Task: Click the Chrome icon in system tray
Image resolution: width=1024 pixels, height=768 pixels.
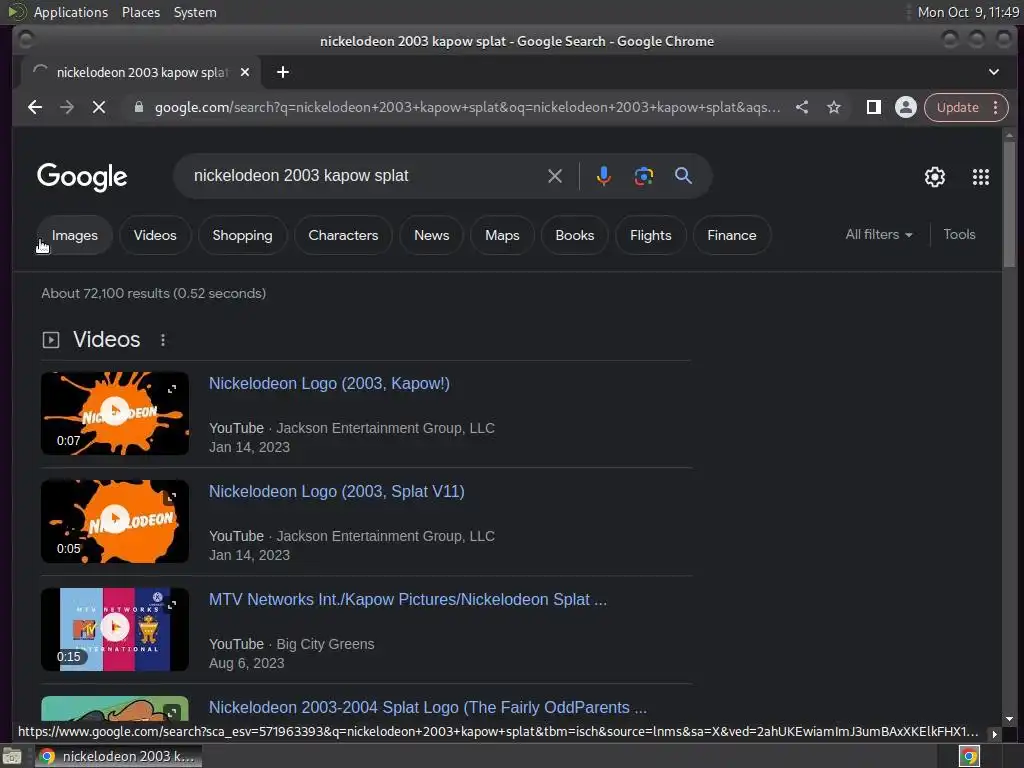Action: 969,756
